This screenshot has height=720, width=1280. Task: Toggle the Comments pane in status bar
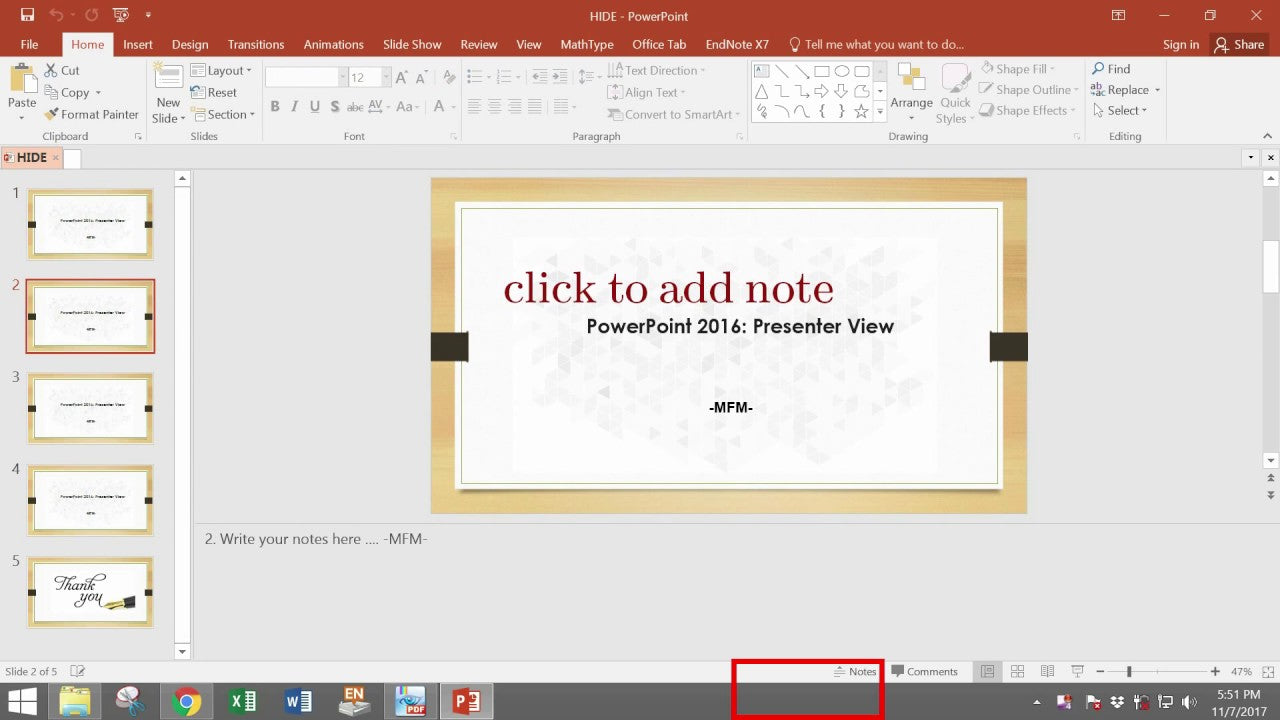924,672
